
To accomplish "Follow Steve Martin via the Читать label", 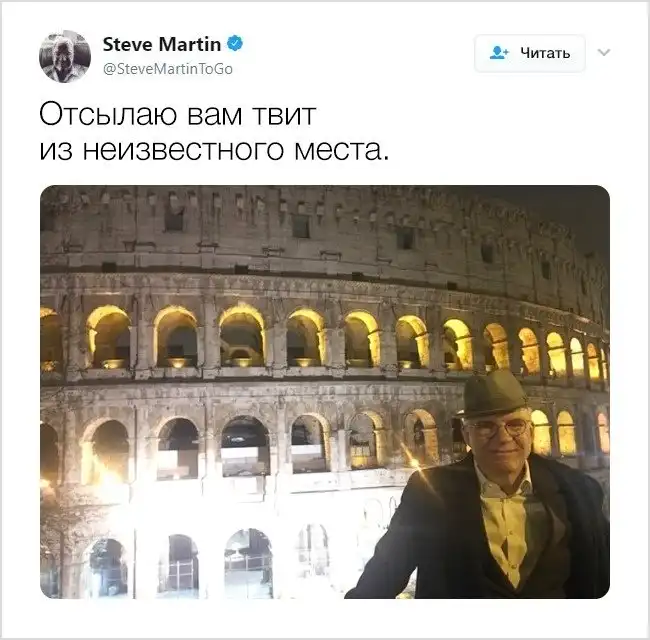I will (545, 53).
